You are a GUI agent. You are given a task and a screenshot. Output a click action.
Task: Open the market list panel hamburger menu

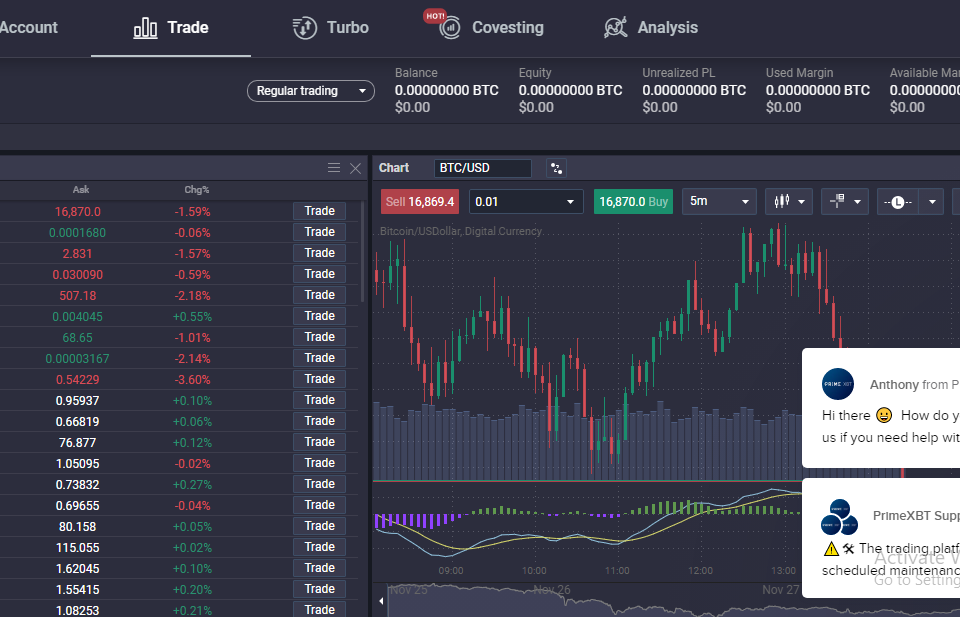coord(334,168)
